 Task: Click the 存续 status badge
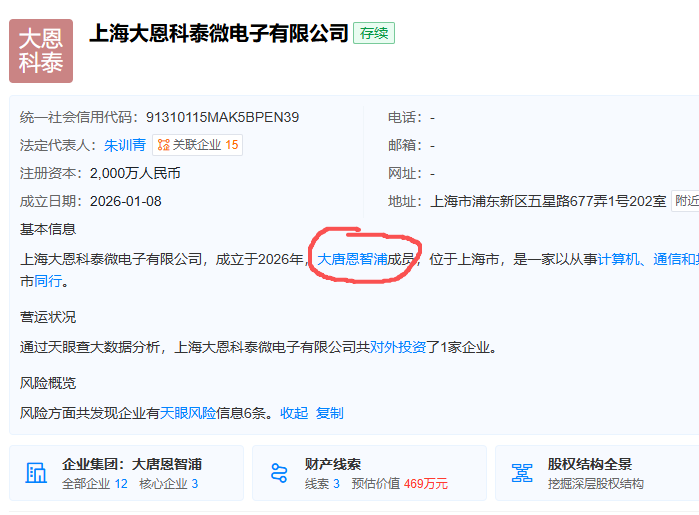pos(374,33)
